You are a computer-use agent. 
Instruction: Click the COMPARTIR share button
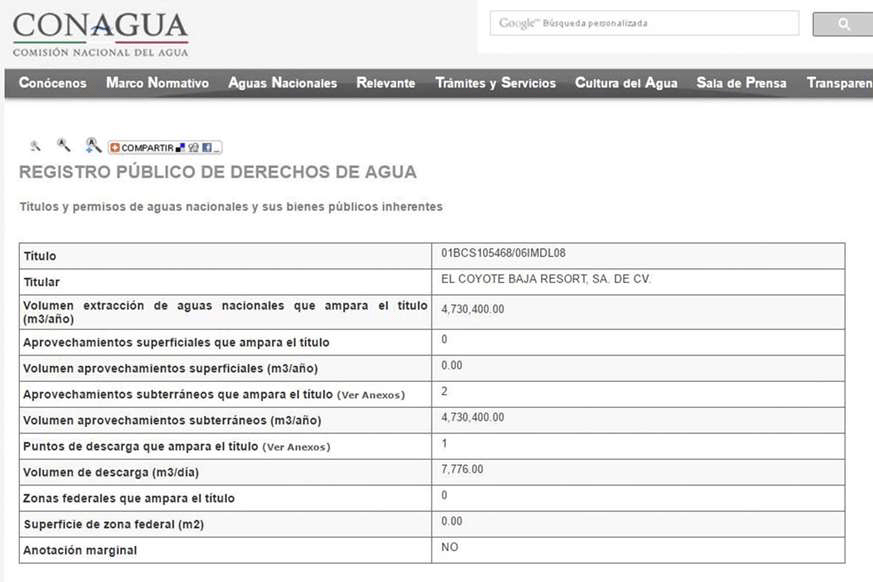click(147, 147)
